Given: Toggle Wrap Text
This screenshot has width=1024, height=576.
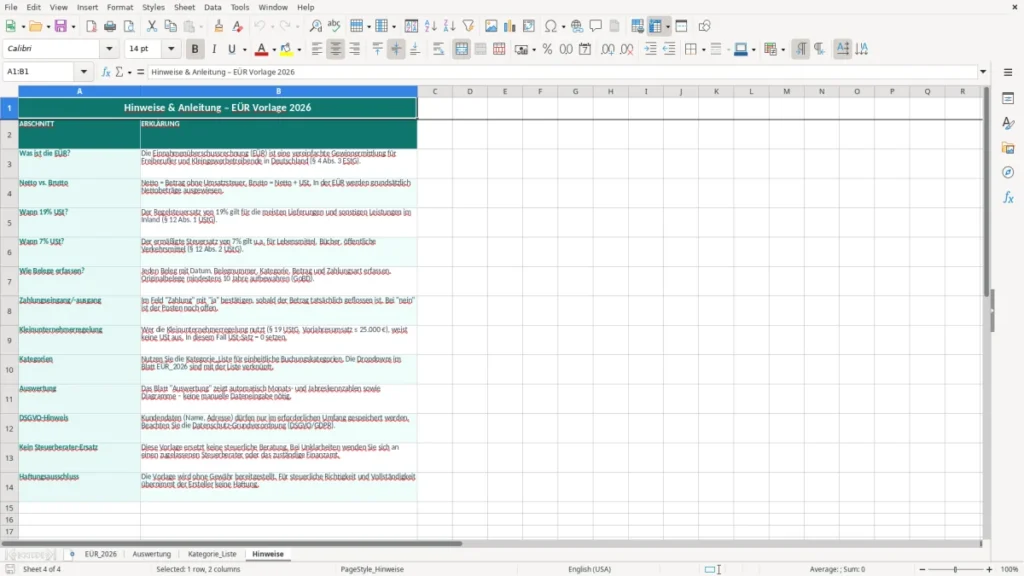Looking at the screenshot, I should pos(438,49).
